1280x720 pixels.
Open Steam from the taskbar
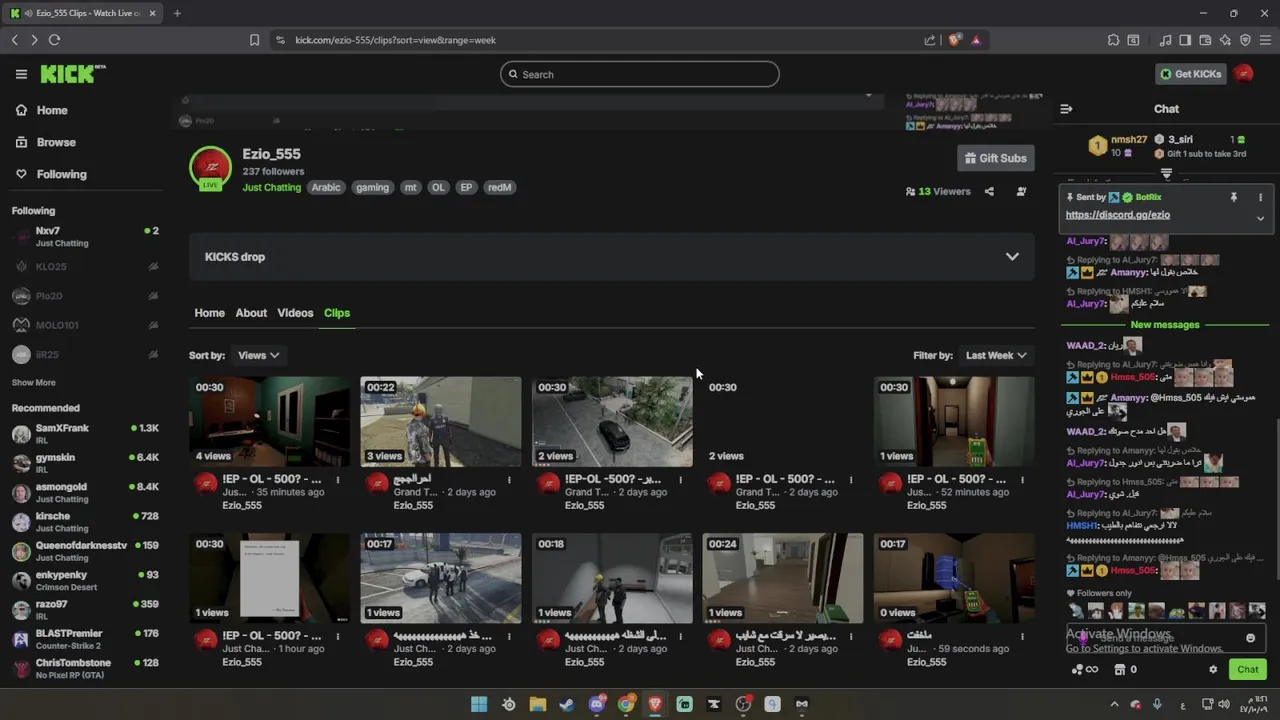(567, 704)
